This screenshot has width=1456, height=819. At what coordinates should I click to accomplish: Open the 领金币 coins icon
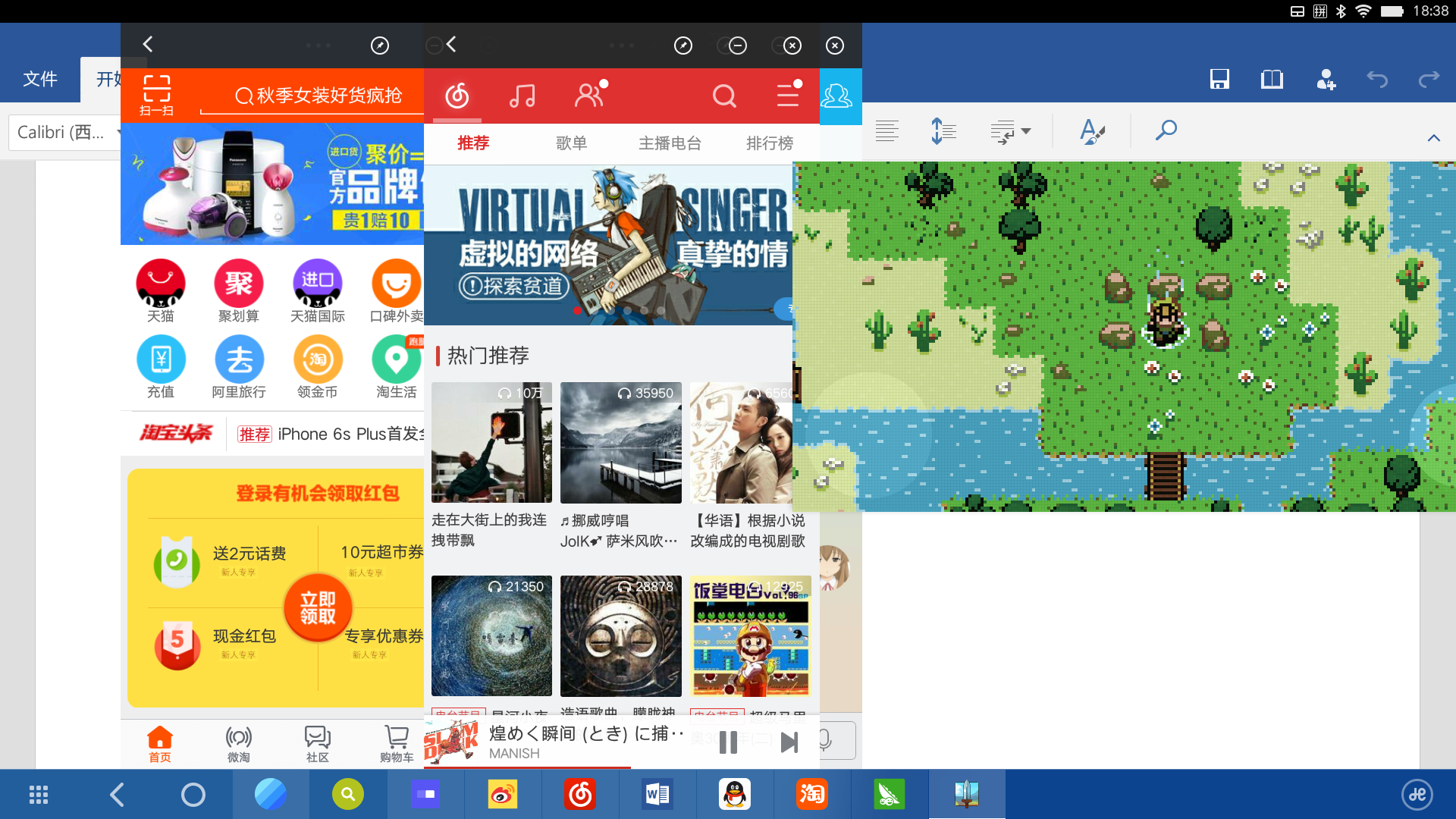(x=318, y=367)
